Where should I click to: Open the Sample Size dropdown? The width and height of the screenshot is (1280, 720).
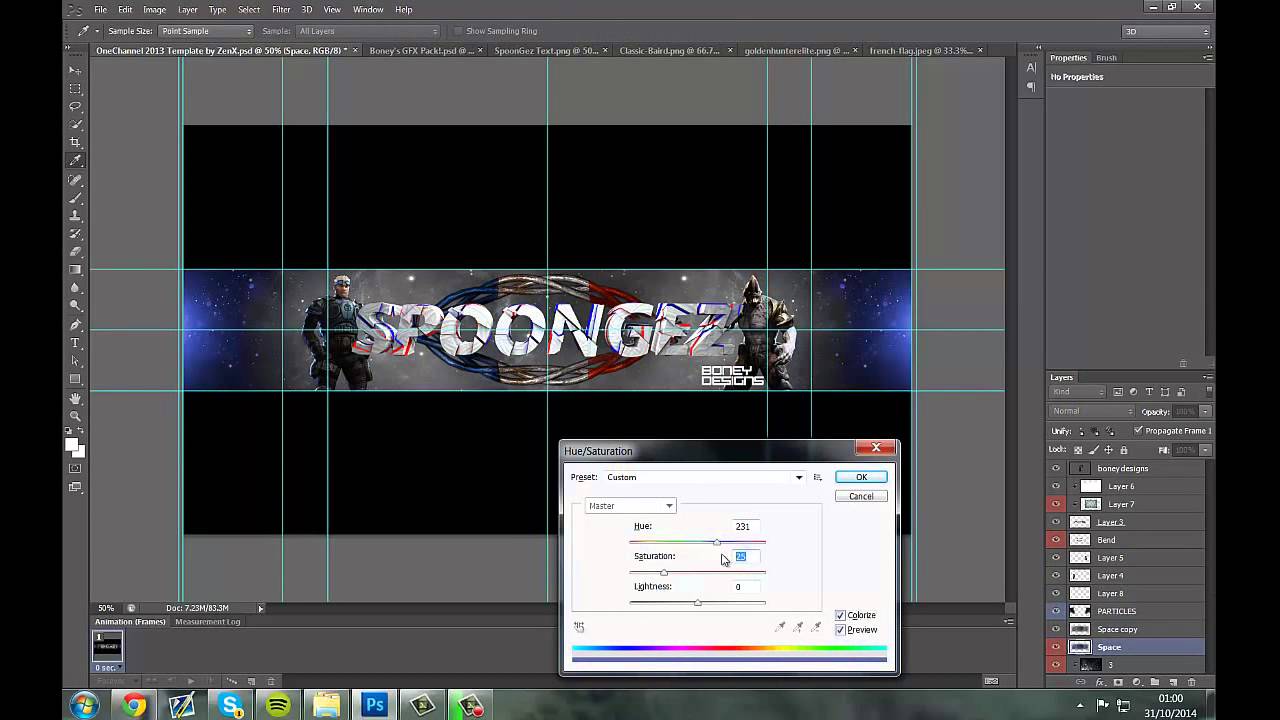point(207,31)
